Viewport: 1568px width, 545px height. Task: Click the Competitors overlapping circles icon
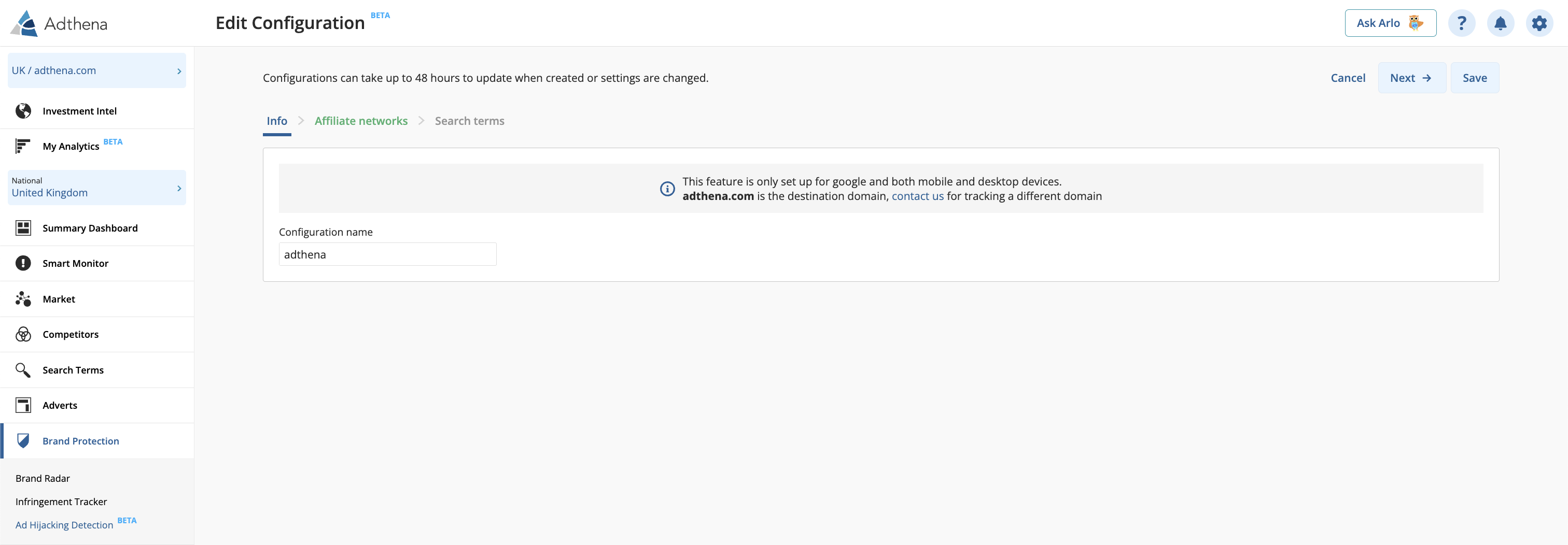click(23, 334)
